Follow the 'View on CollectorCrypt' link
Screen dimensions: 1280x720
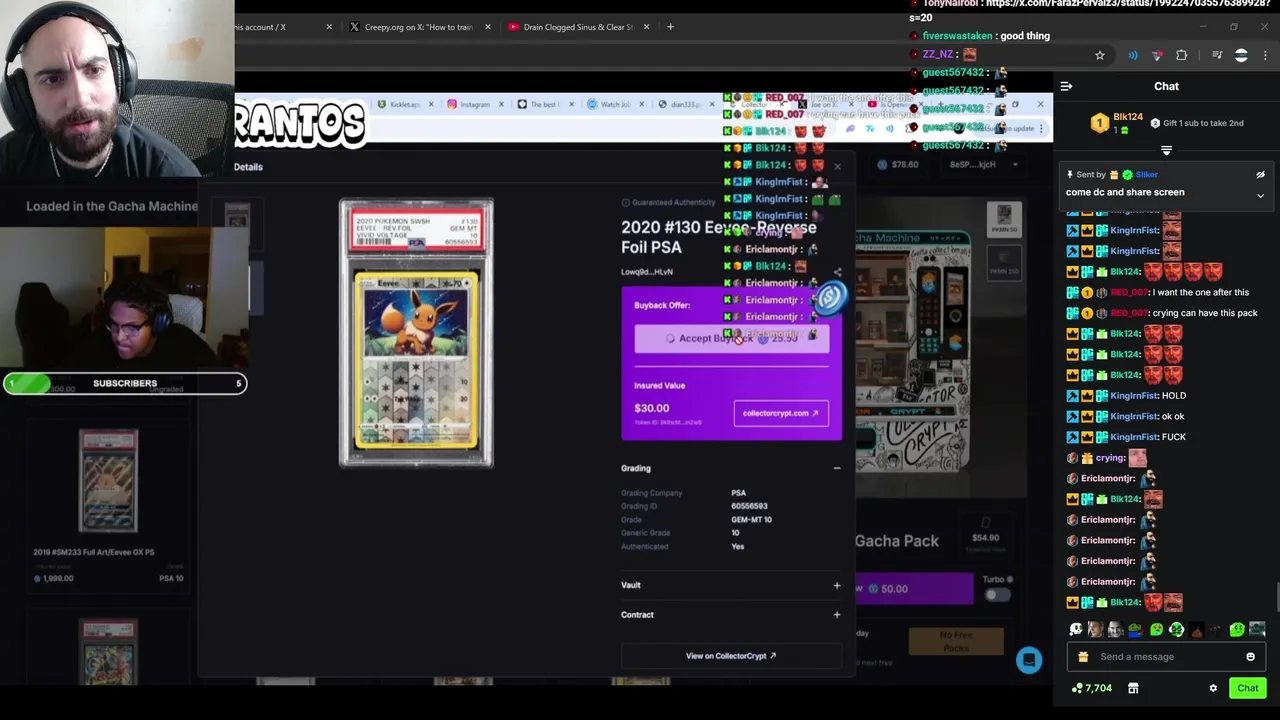pyautogui.click(x=731, y=656)
